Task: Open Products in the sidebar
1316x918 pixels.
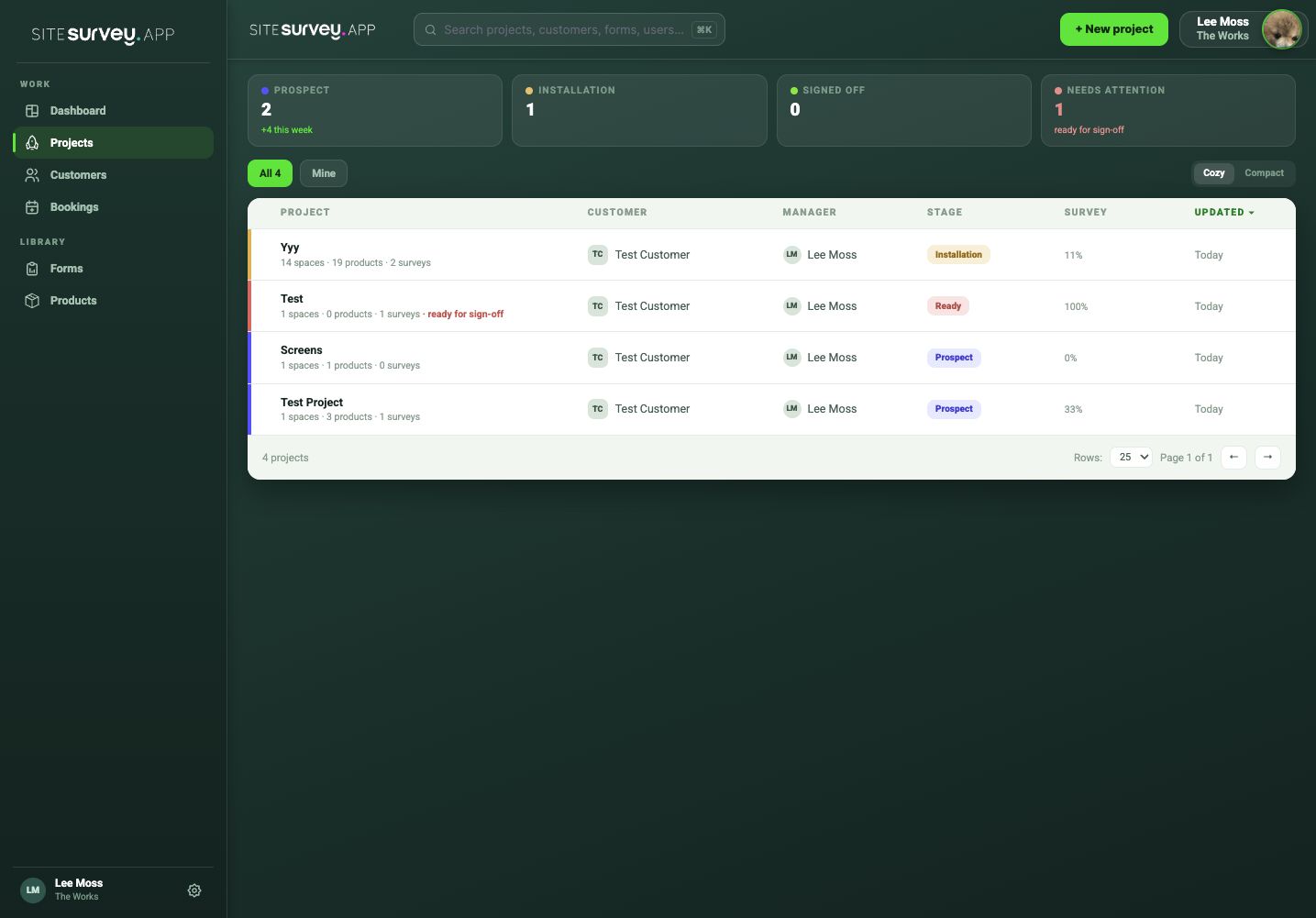Action: pyautogui.click(x=113, y=301)
